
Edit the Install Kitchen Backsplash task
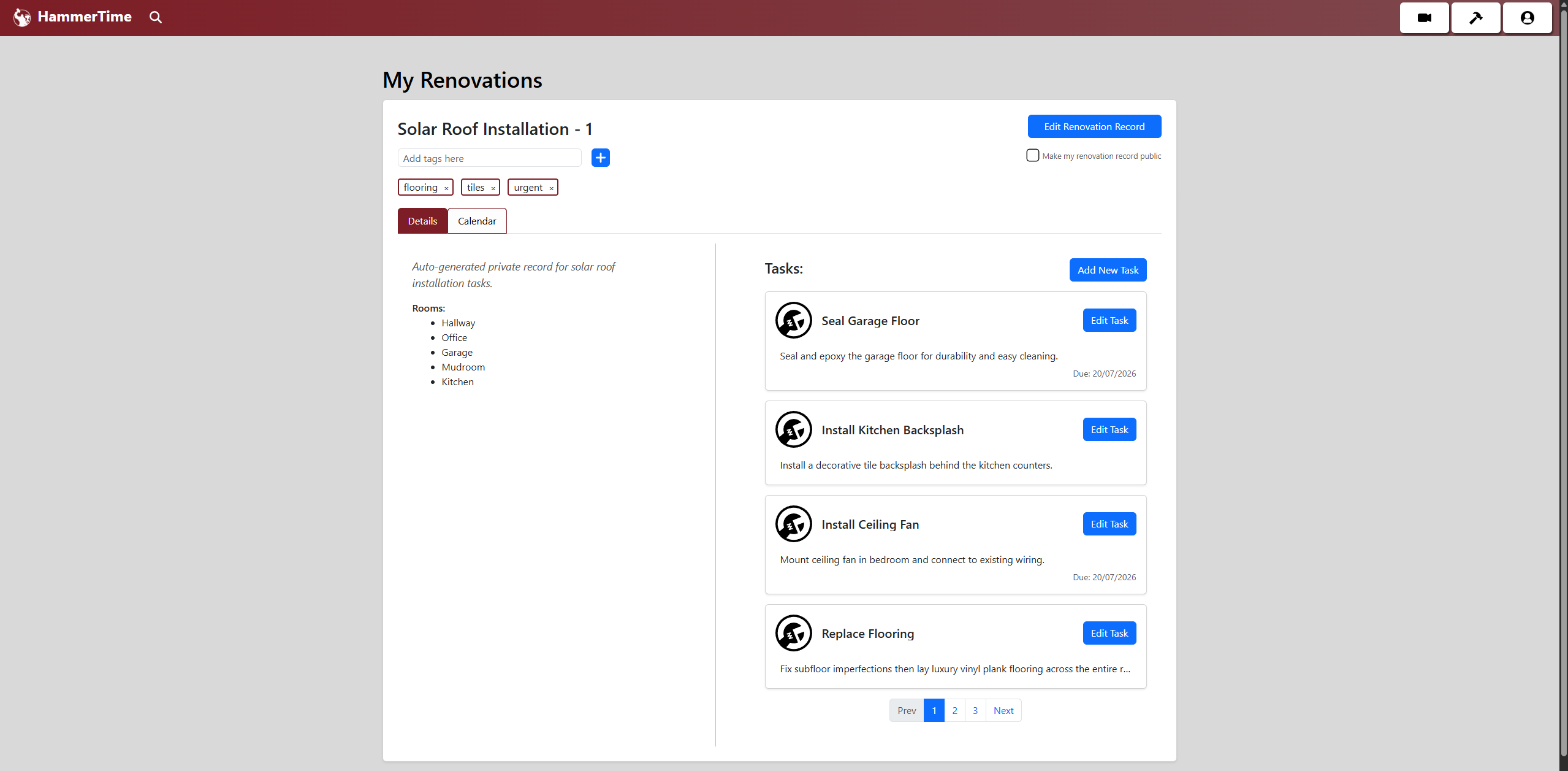1109,429
